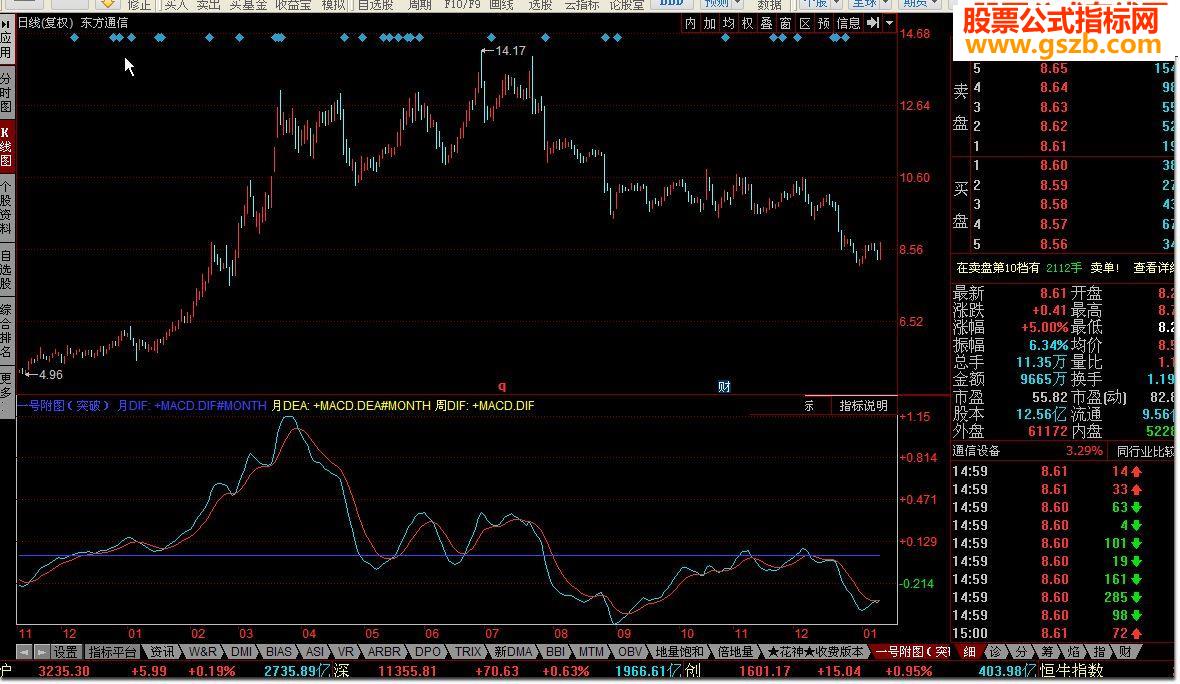Click the 卖单! link in order panel
This screenshot has width=1180, height=684.
click(x=1105, y=268)
